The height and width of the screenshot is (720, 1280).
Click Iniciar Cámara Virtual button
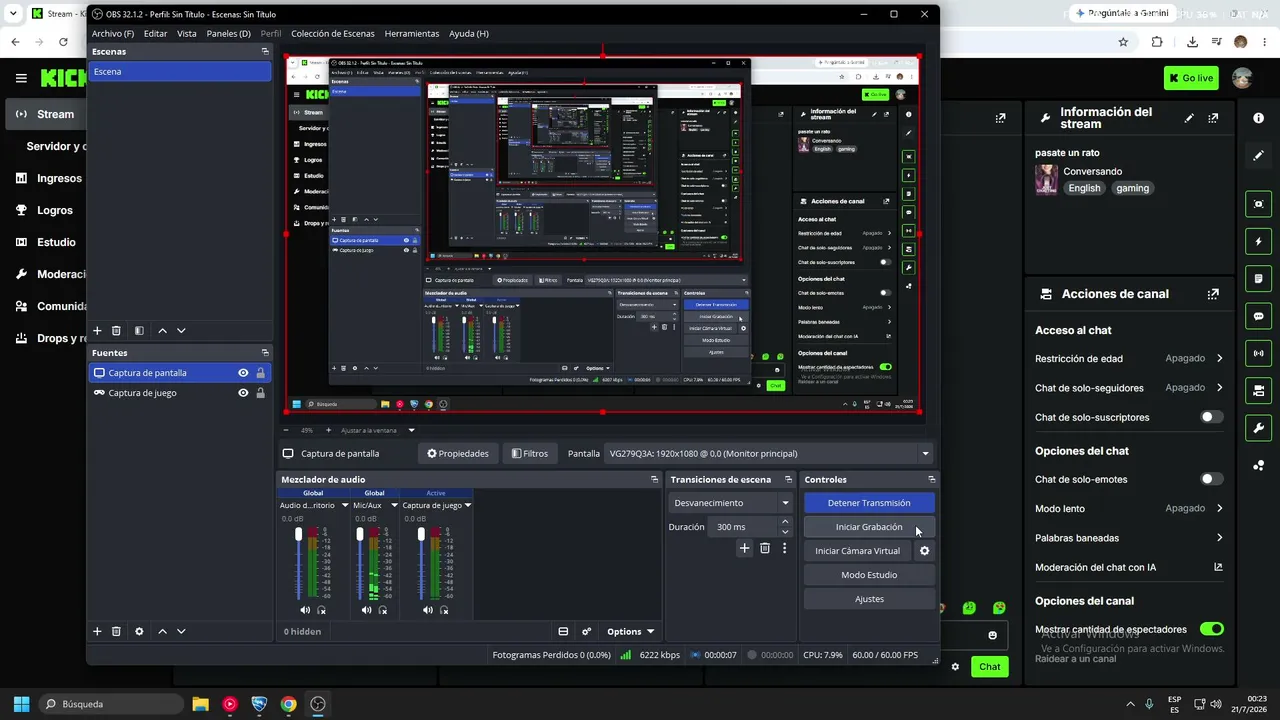[858, 551]
